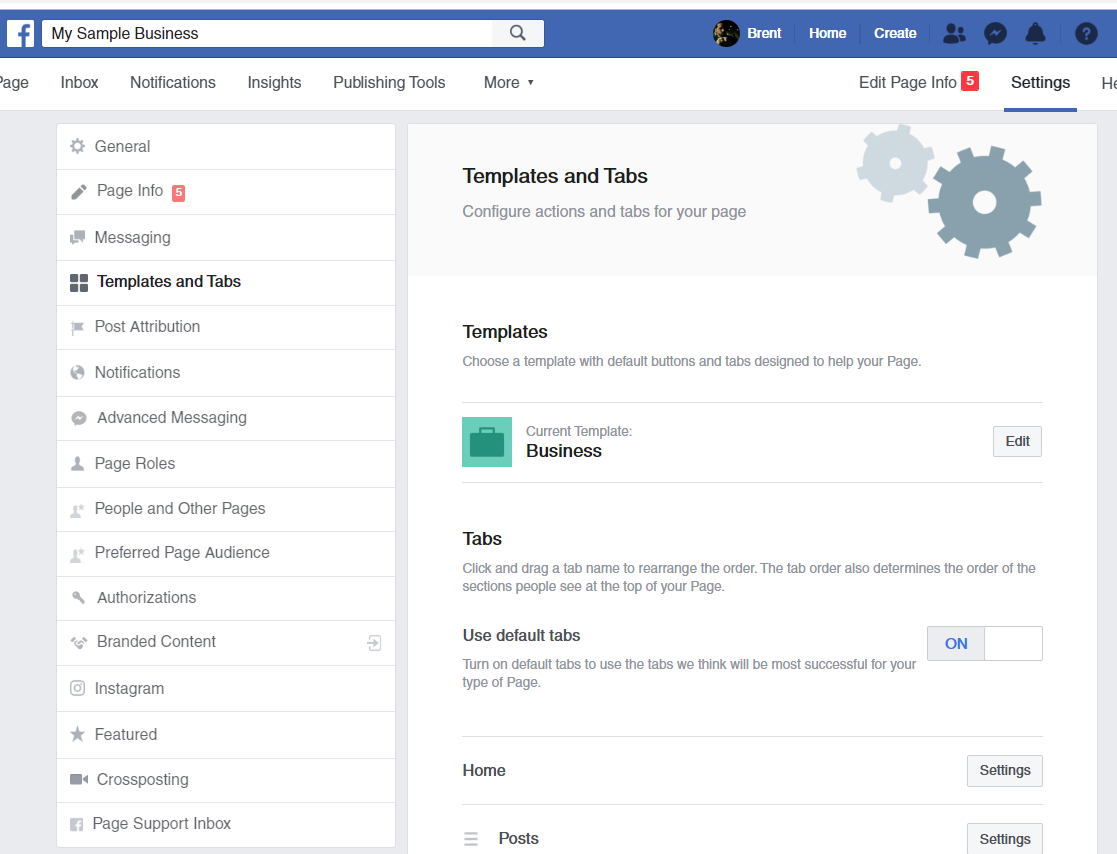Open the Messenger icon in top navigation
1117x854 pixels.
point(995,33)
